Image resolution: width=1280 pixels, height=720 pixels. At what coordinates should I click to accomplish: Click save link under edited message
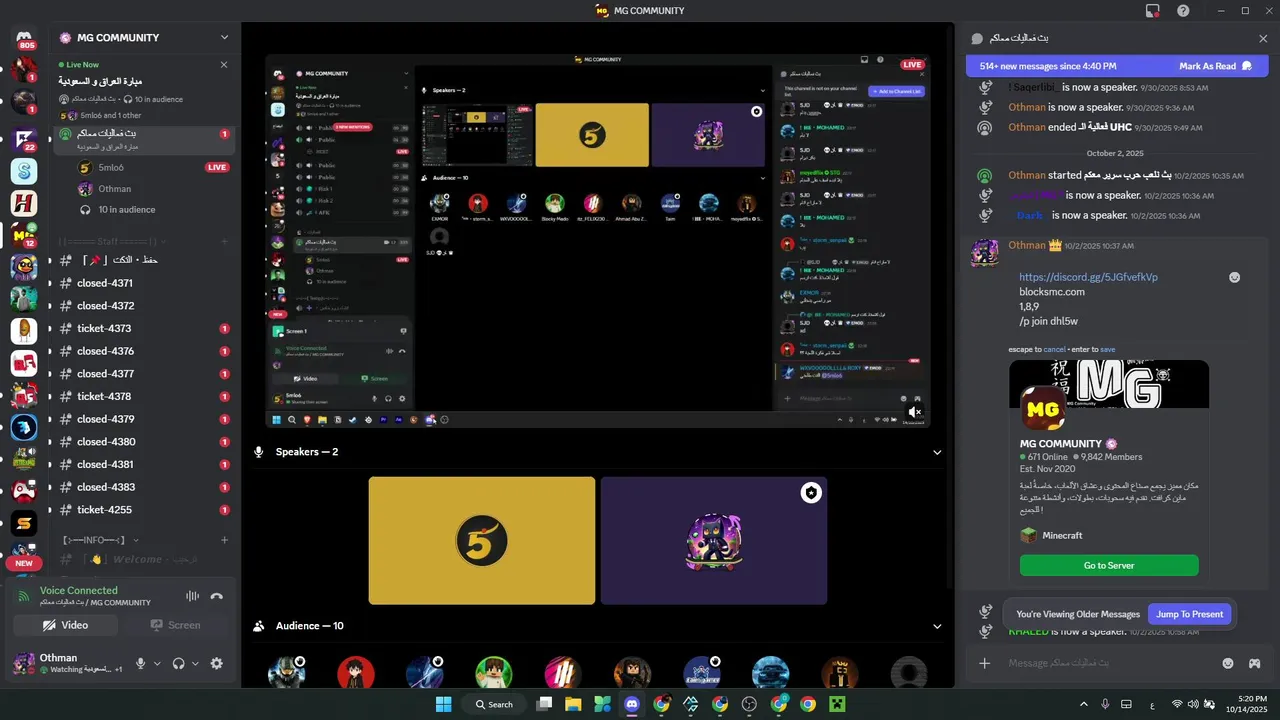[x=1107, y=349]
